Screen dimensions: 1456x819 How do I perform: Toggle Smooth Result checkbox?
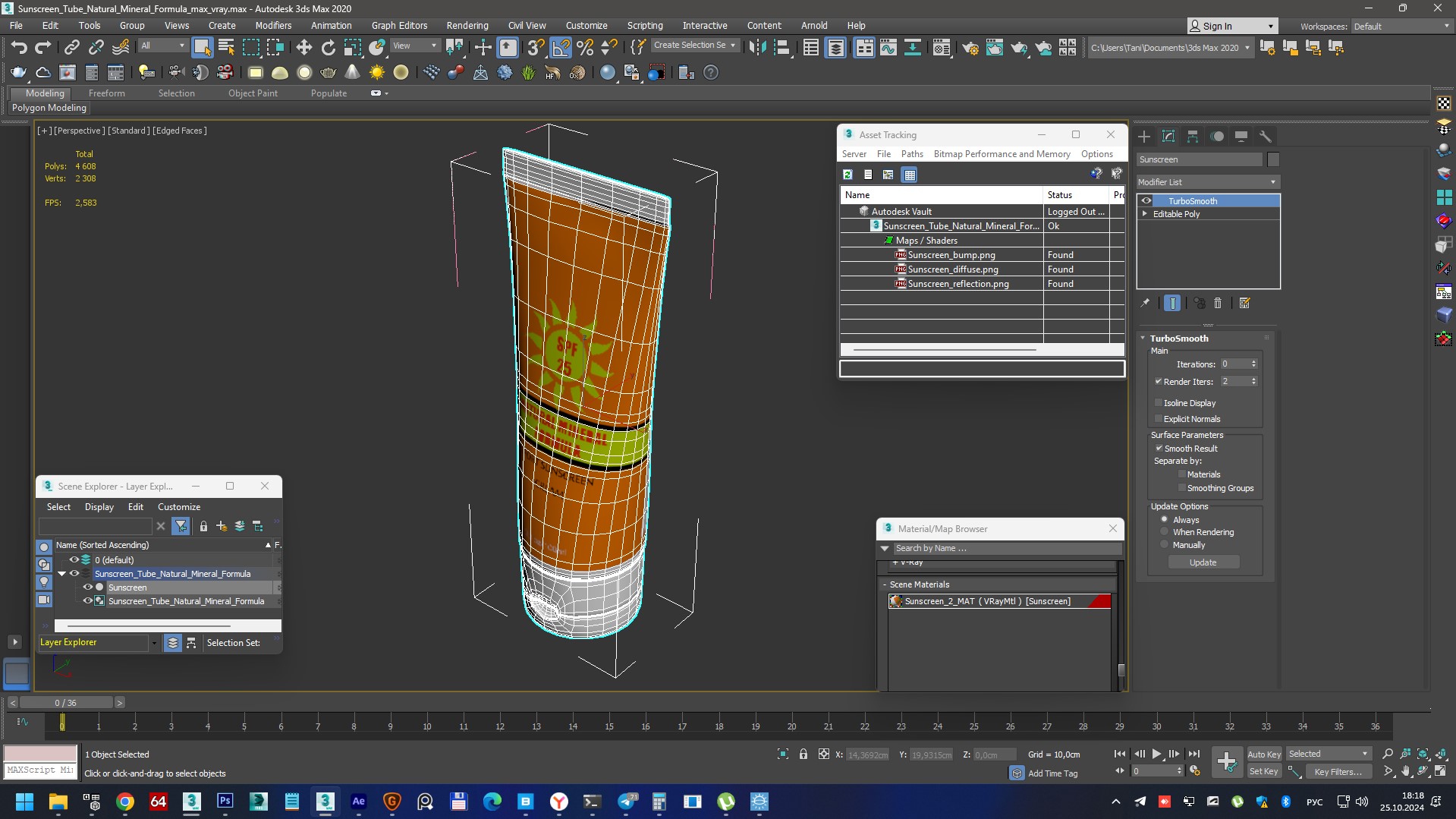[x=1159, y=449]
